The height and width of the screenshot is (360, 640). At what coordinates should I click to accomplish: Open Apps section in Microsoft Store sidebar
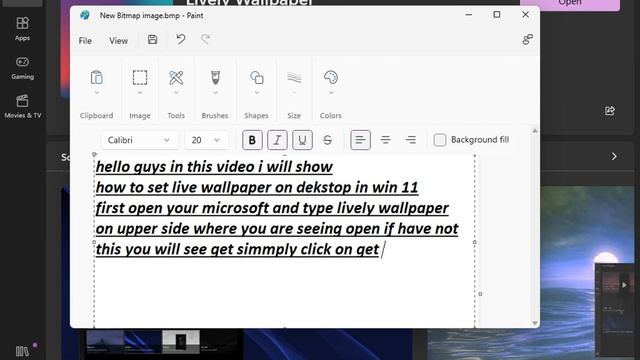click(x=22, y=29)
